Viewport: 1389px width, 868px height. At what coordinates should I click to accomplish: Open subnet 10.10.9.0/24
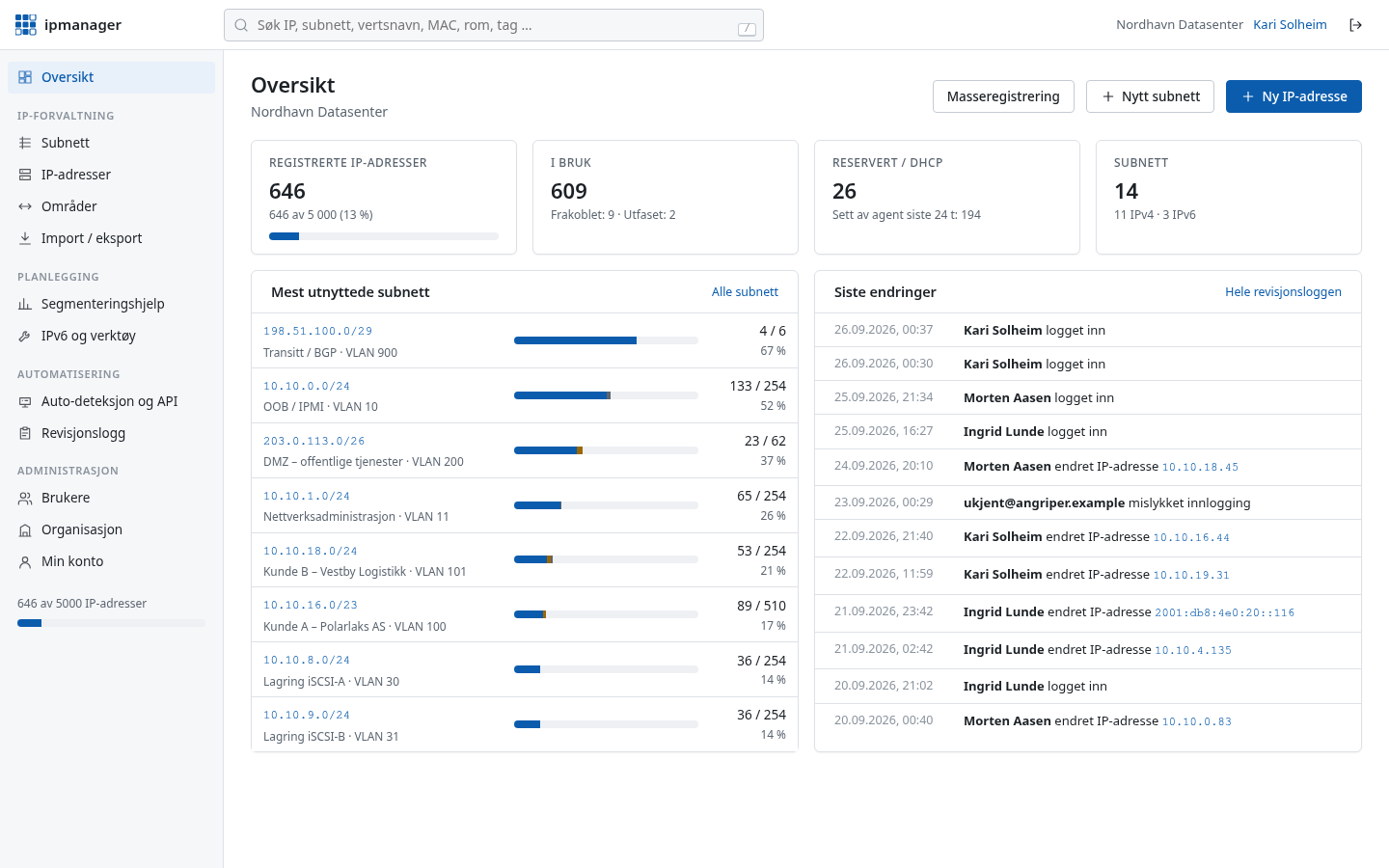click(307, 715)
